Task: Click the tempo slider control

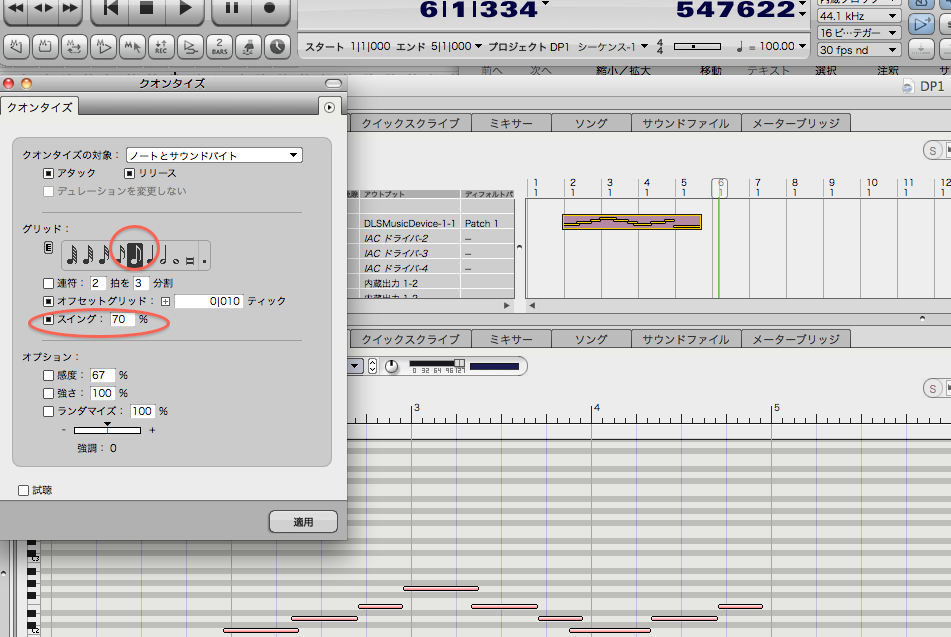Action: pos(697,46)
